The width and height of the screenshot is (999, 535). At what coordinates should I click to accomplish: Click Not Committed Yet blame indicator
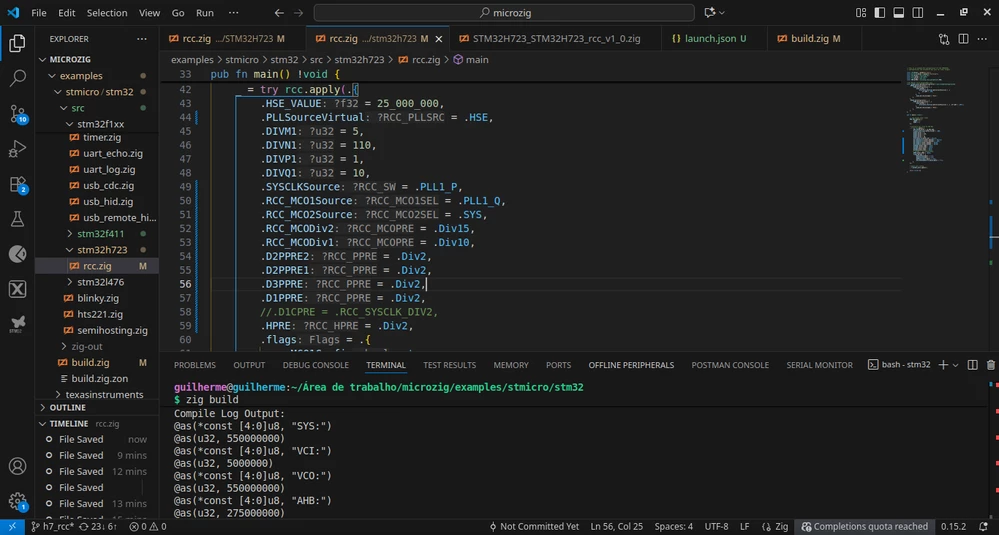tap(534, 527)
